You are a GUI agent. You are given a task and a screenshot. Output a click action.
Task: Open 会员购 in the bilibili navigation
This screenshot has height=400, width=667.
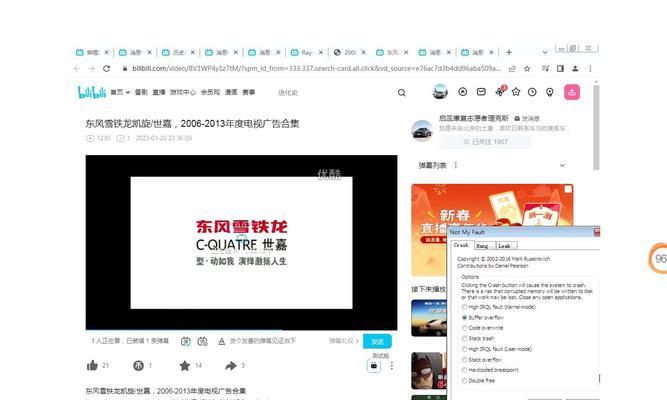pyautogui.click(x=210, y=92)
